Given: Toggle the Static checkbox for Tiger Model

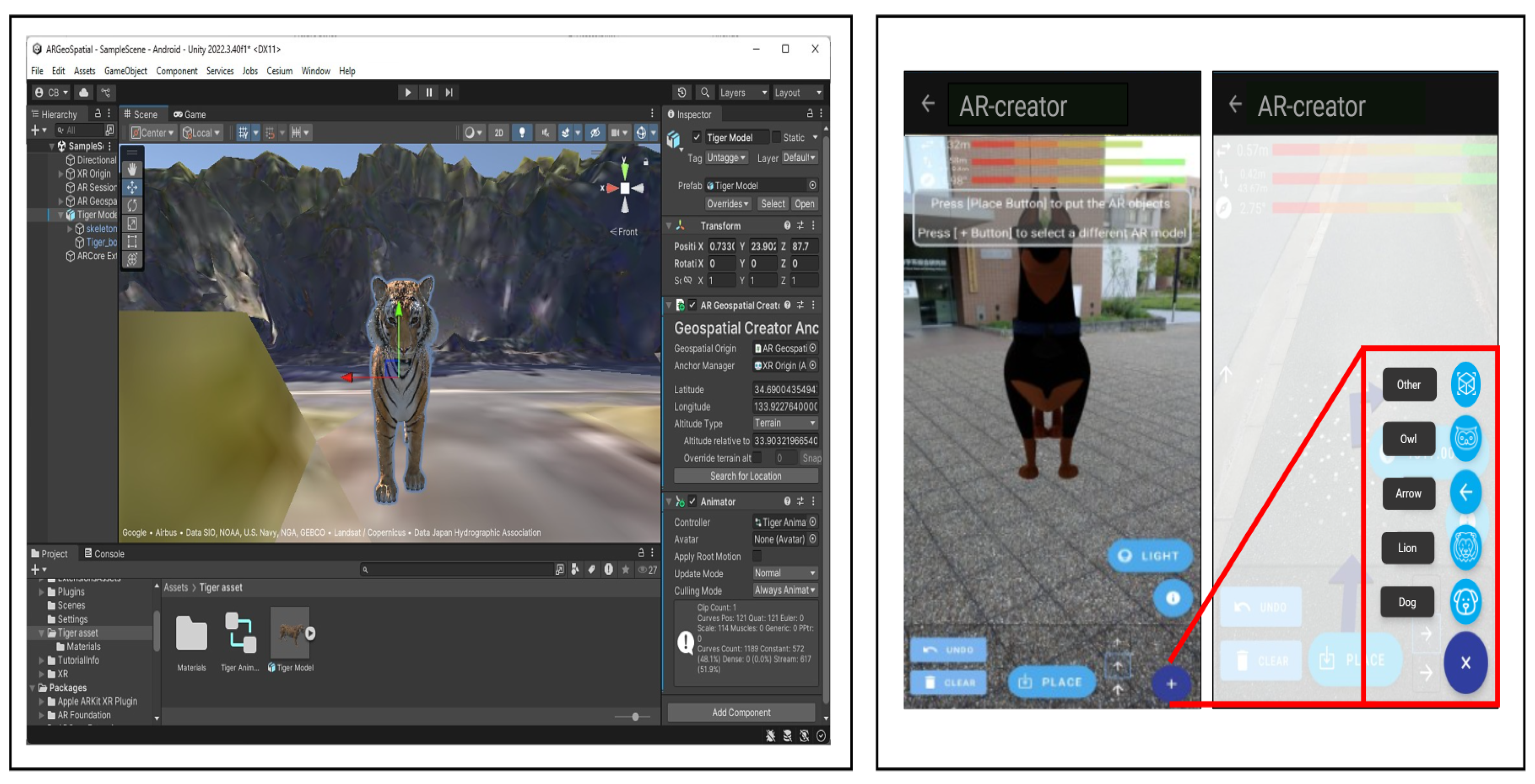Looking at the screenshot, I should click(x=776, y=137).
